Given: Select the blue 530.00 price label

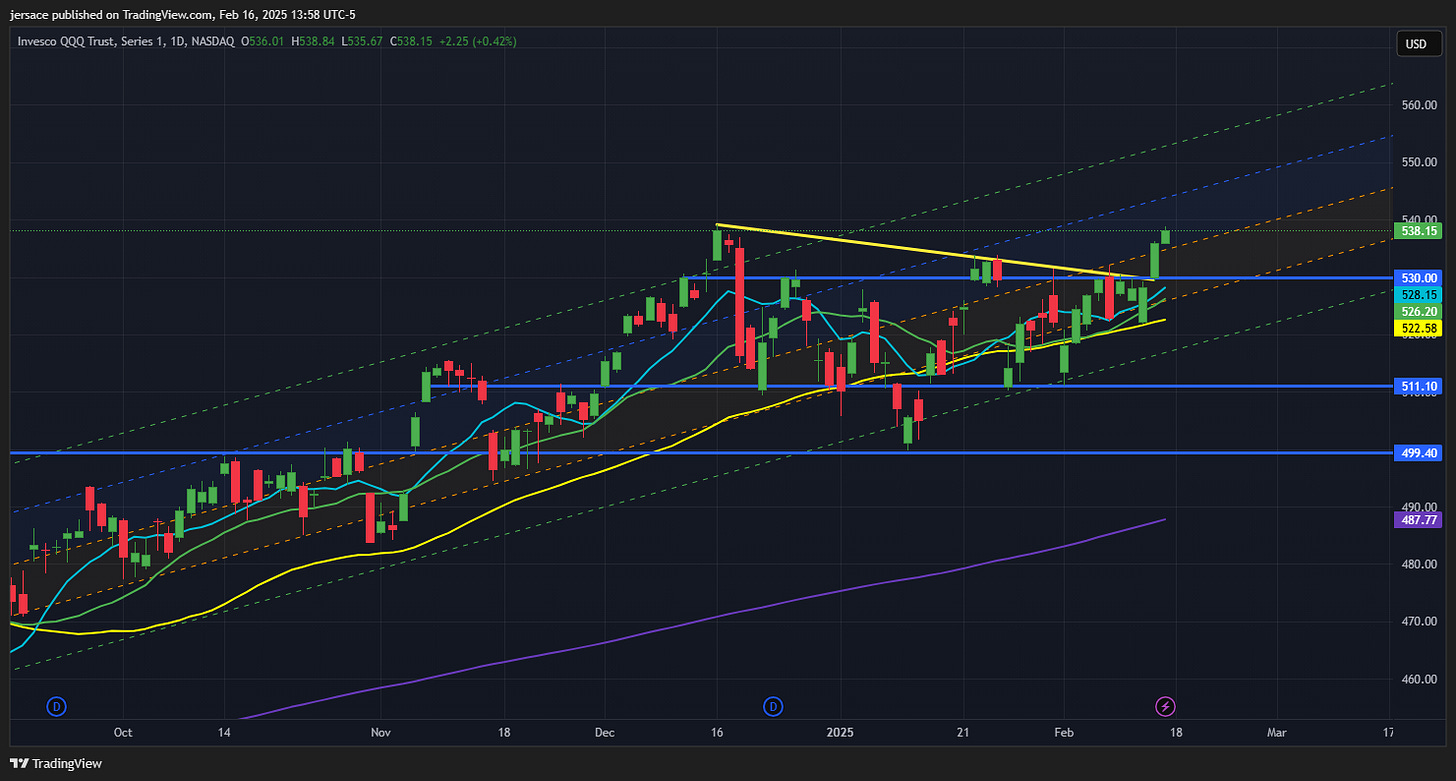Looking at the screenshot, I should (x=1419, y=278).
